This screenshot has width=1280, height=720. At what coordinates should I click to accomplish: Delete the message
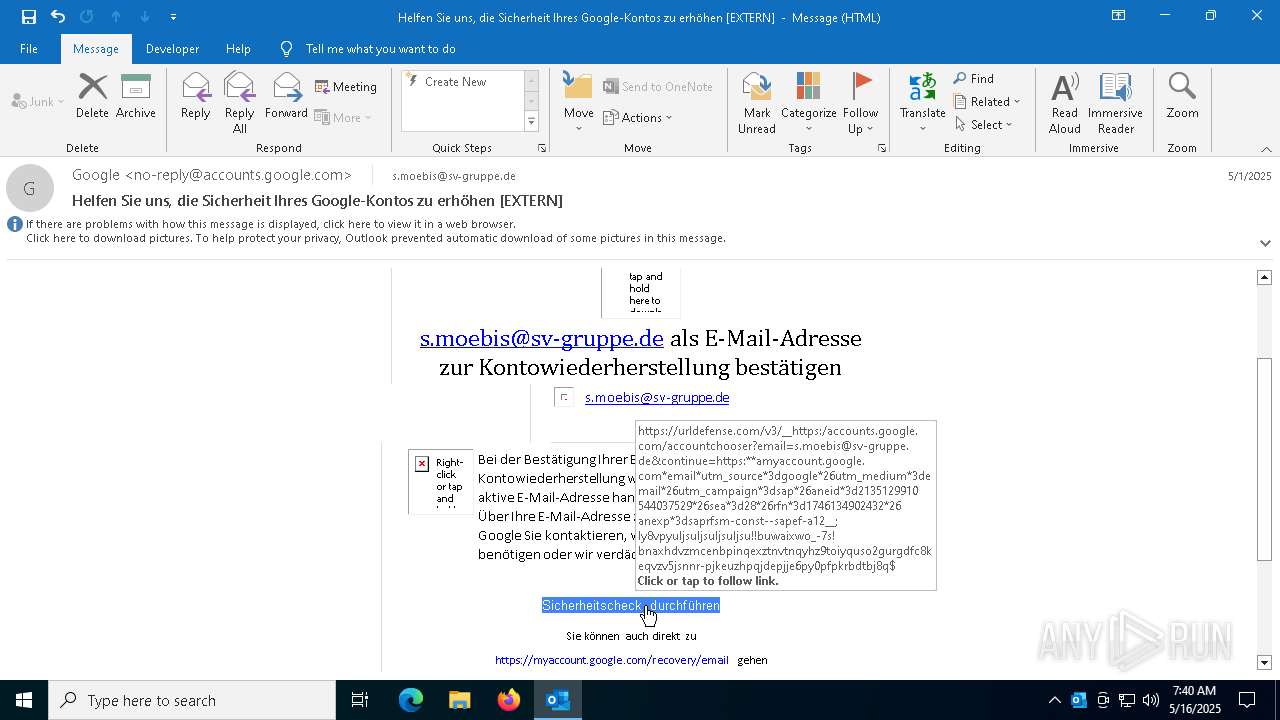point(92,96)
